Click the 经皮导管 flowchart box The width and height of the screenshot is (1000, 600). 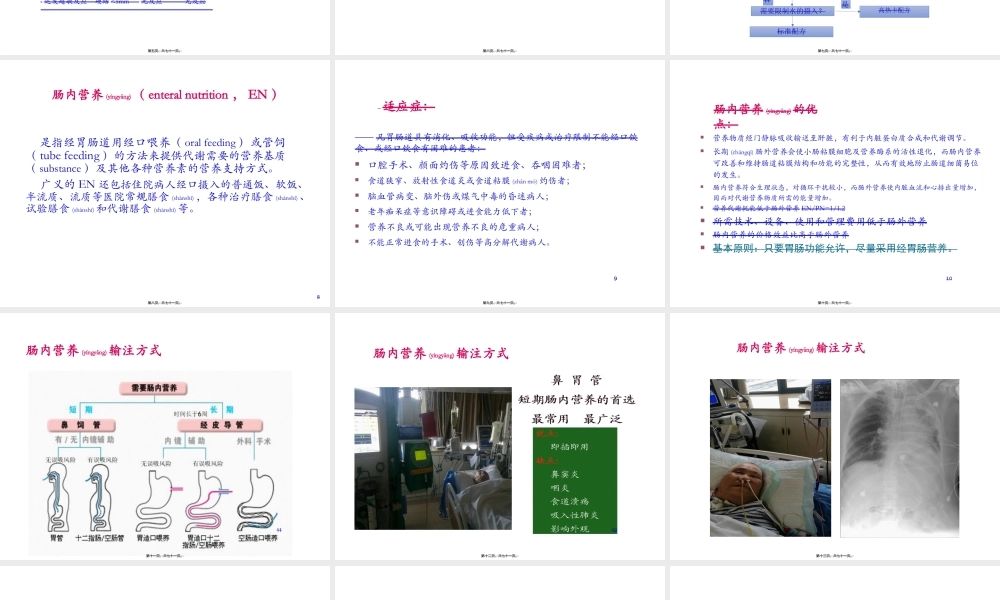tap(220, 425)
